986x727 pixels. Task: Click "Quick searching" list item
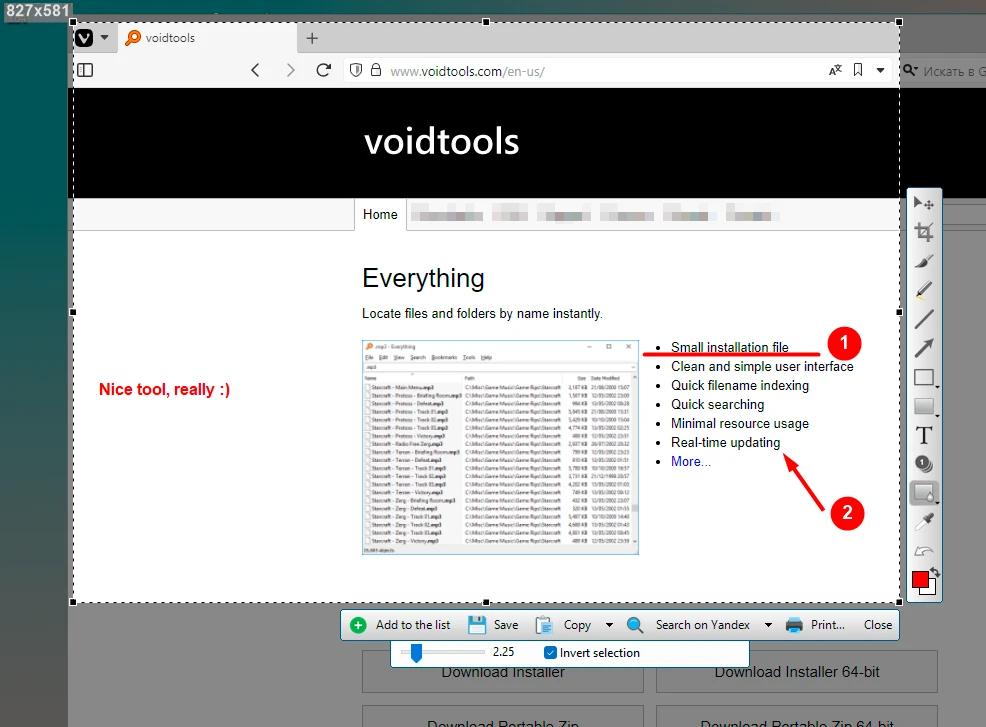tap(717, 404)
